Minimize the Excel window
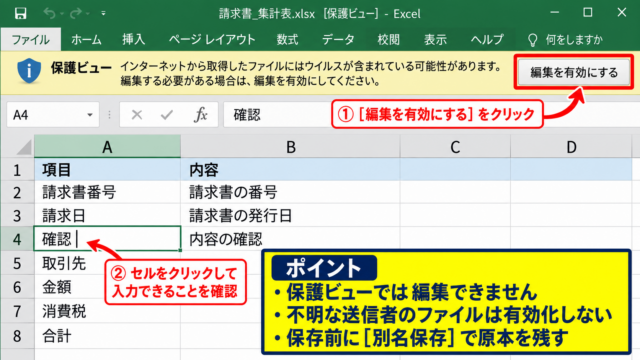Screen dimensions: 640x360 point(554,13)
